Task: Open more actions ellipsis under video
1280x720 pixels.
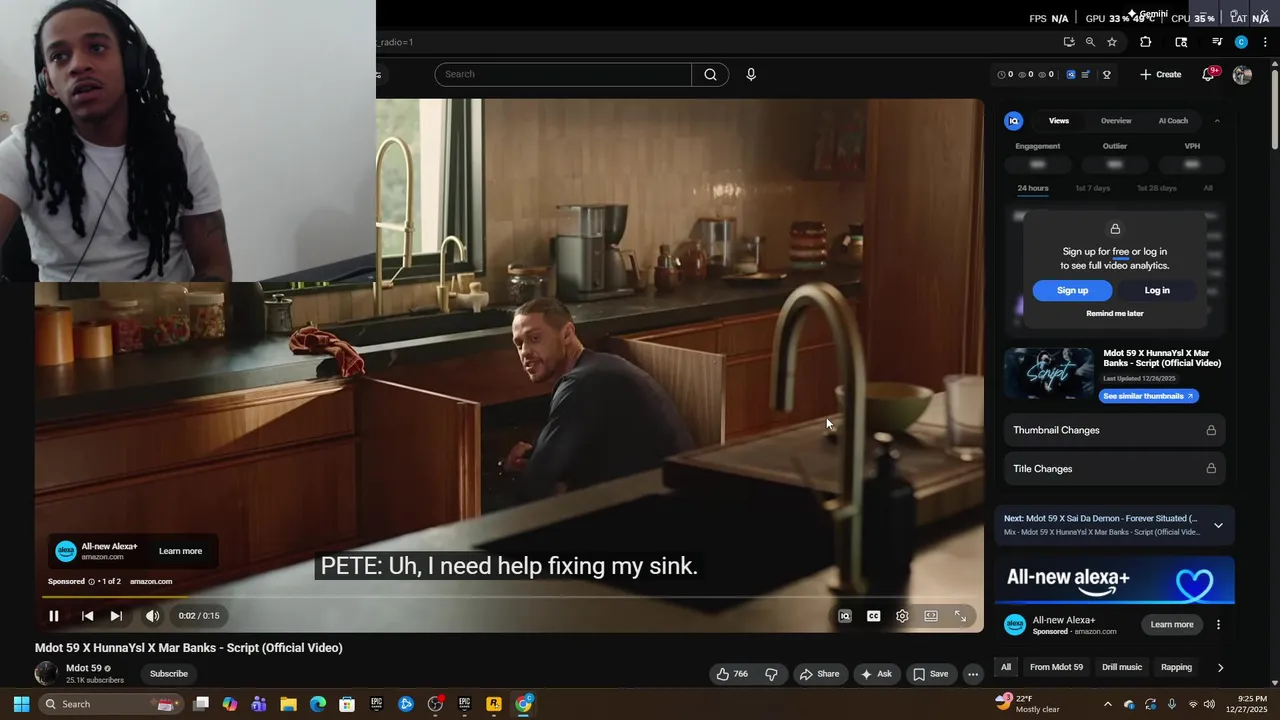Action: (973, 674)
